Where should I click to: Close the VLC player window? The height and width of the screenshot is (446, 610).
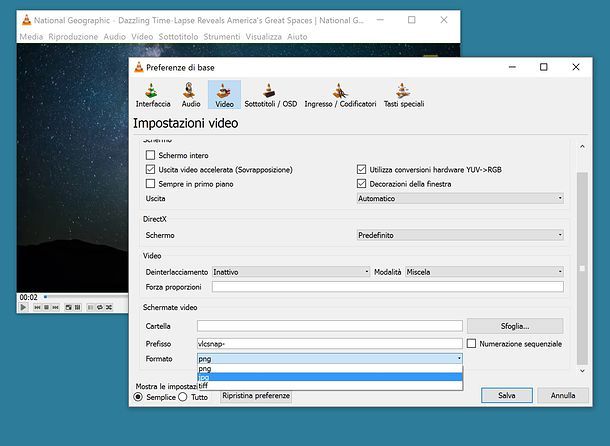click(443, 20)
